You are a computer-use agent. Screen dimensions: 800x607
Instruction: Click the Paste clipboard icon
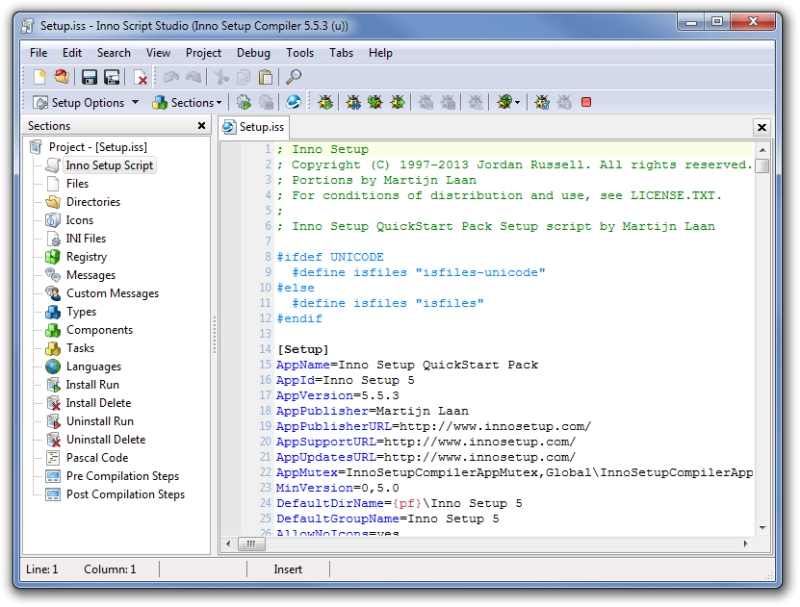pyautogui.click(x=266, y=77)
